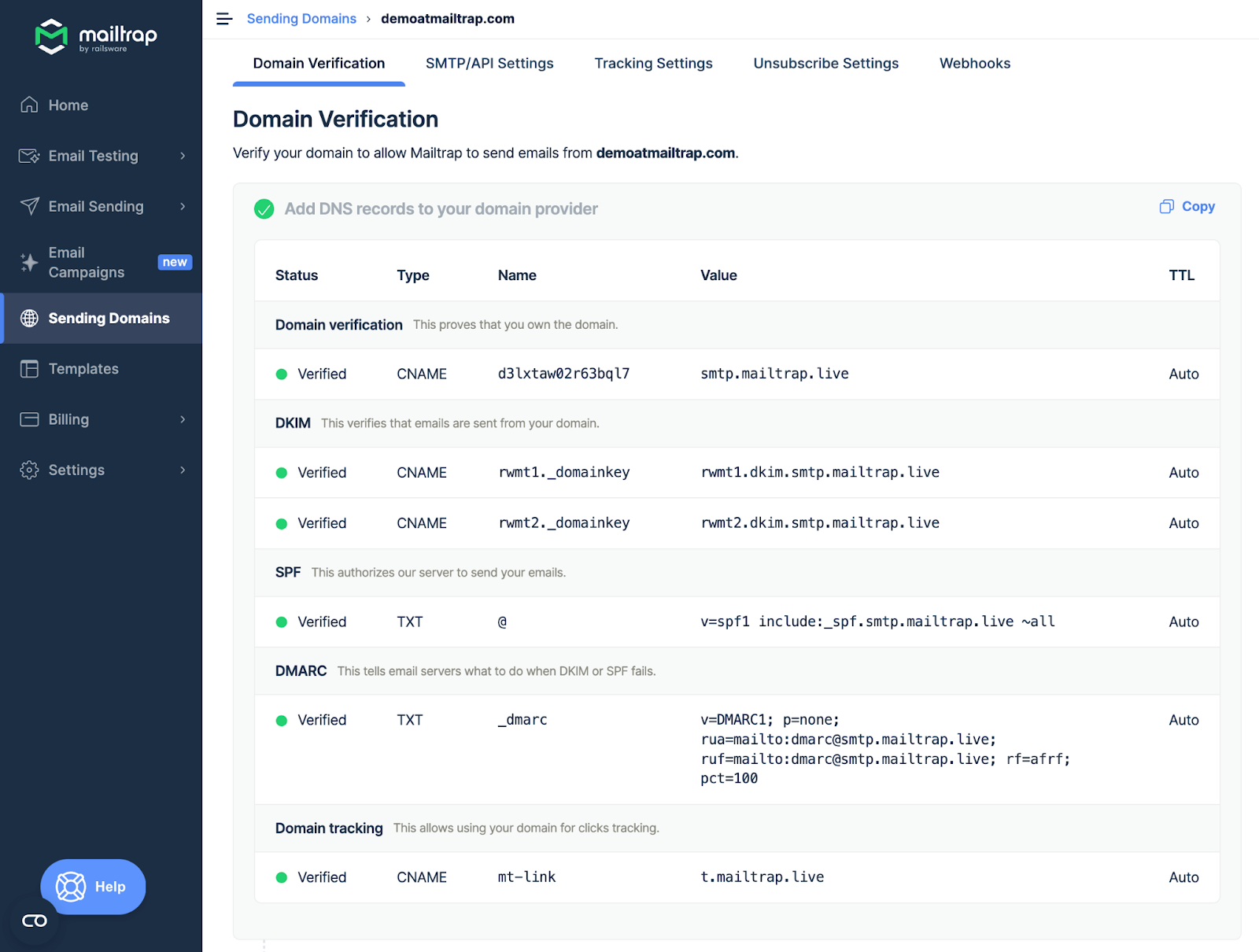This screenshot has width=1259, height=952.
Task: Click the Home house icon
Action: (x=29, y=105)
